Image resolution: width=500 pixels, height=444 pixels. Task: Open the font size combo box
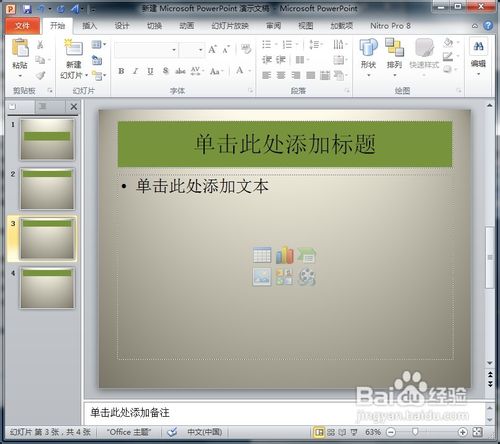pos(192,50)
